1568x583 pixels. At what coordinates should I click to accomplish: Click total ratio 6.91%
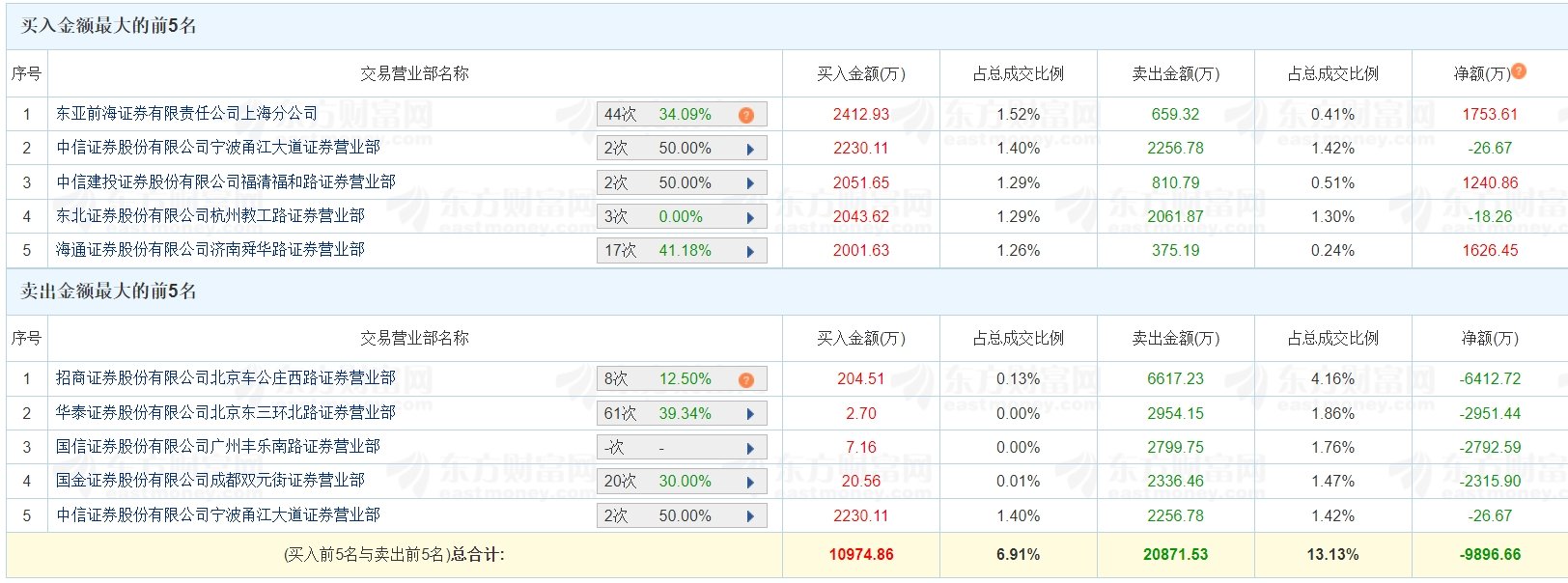pos(1018,554)
